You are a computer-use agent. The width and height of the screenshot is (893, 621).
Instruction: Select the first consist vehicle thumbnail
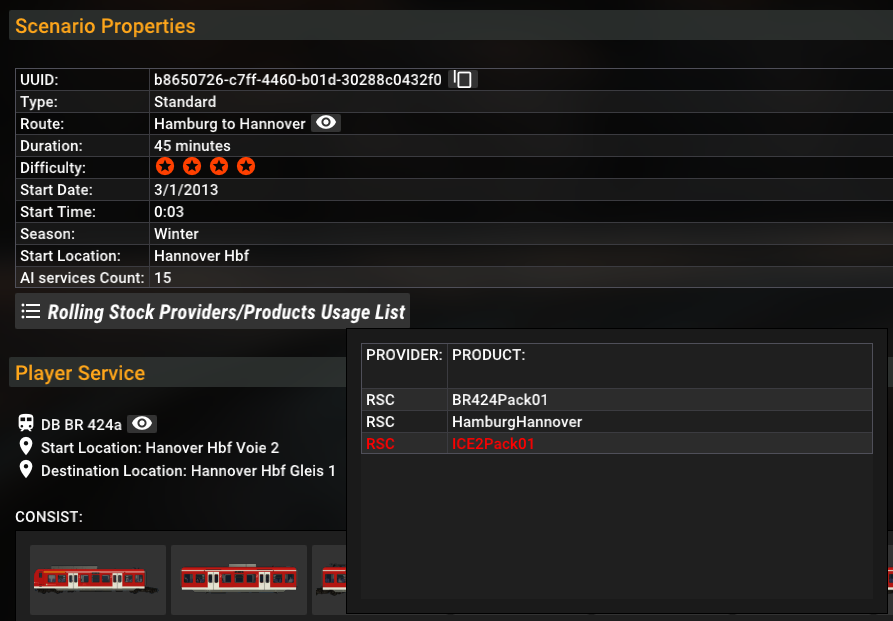[97, 579]
